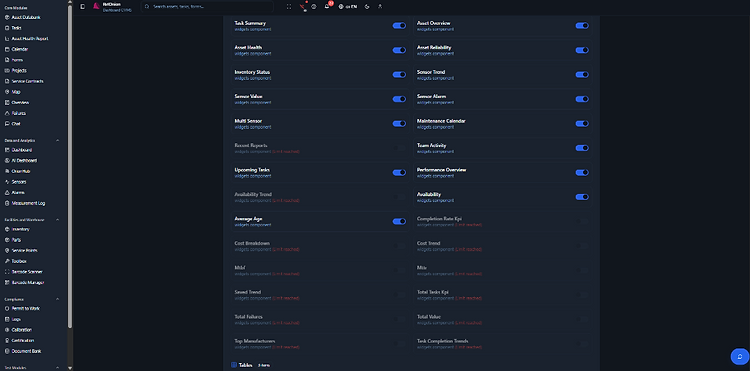Image resolution: width=750 pixels, height=371 pixels.
Task: Open the EN language selector
Action: tap(348, 7)
